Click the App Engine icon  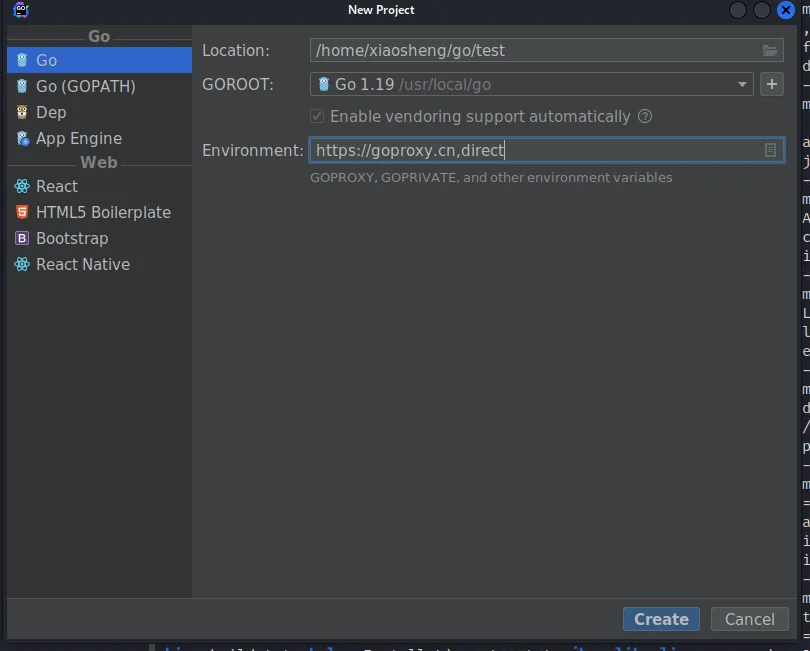[x=22, y=138]
